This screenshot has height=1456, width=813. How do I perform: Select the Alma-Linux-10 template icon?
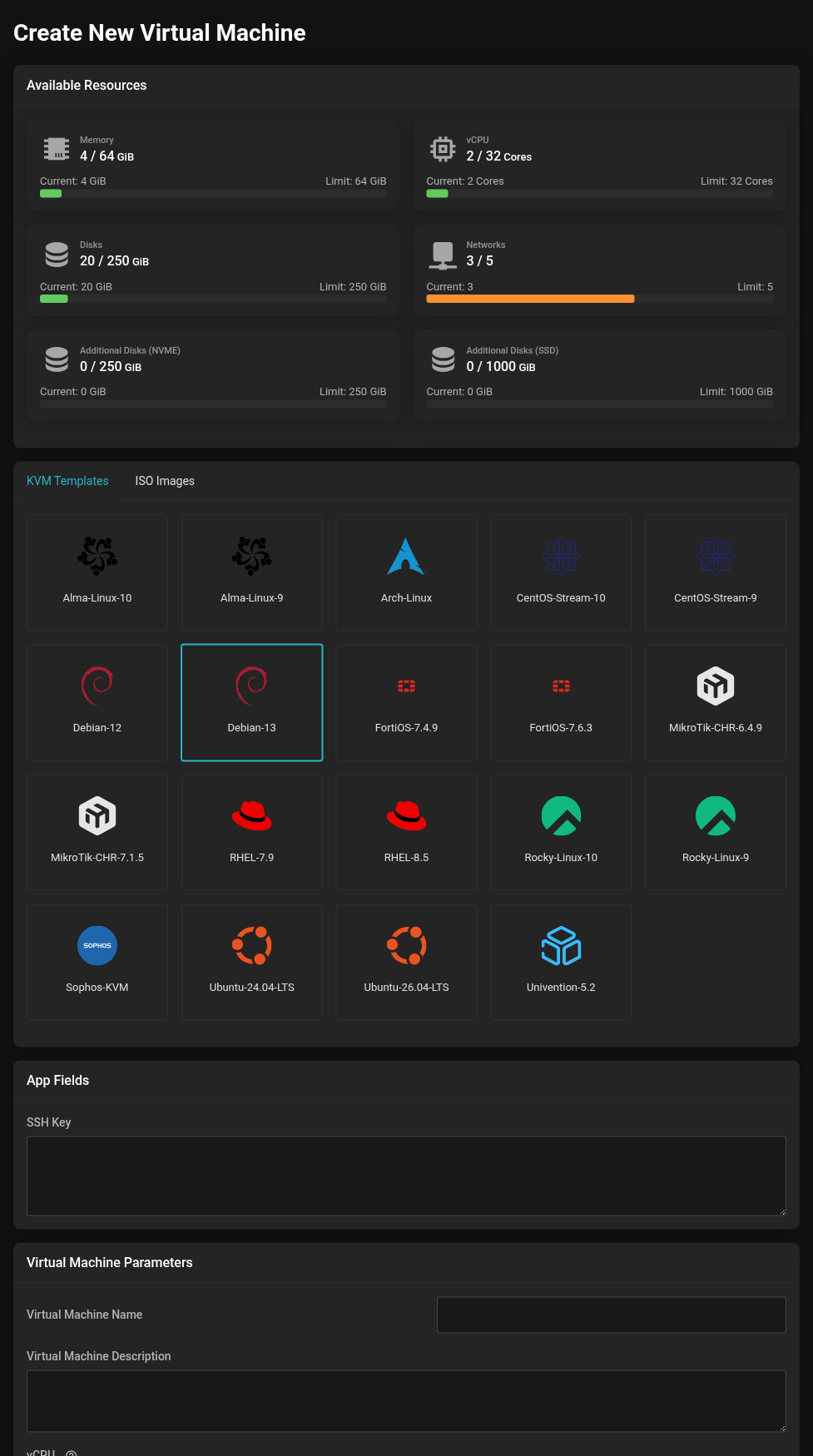tap(97, 556)
